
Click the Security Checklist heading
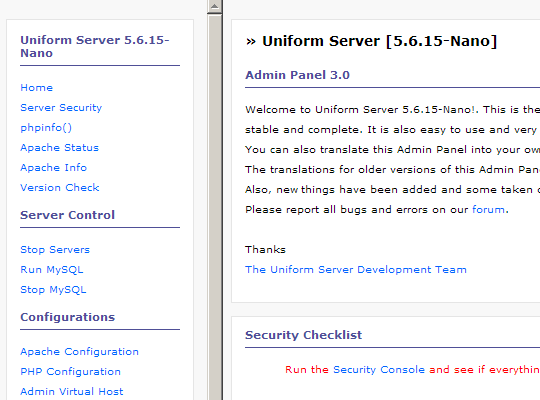coord(303,335)
